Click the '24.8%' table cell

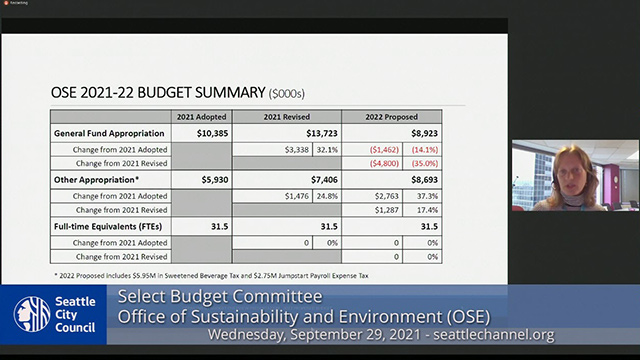tap(327, 196)
